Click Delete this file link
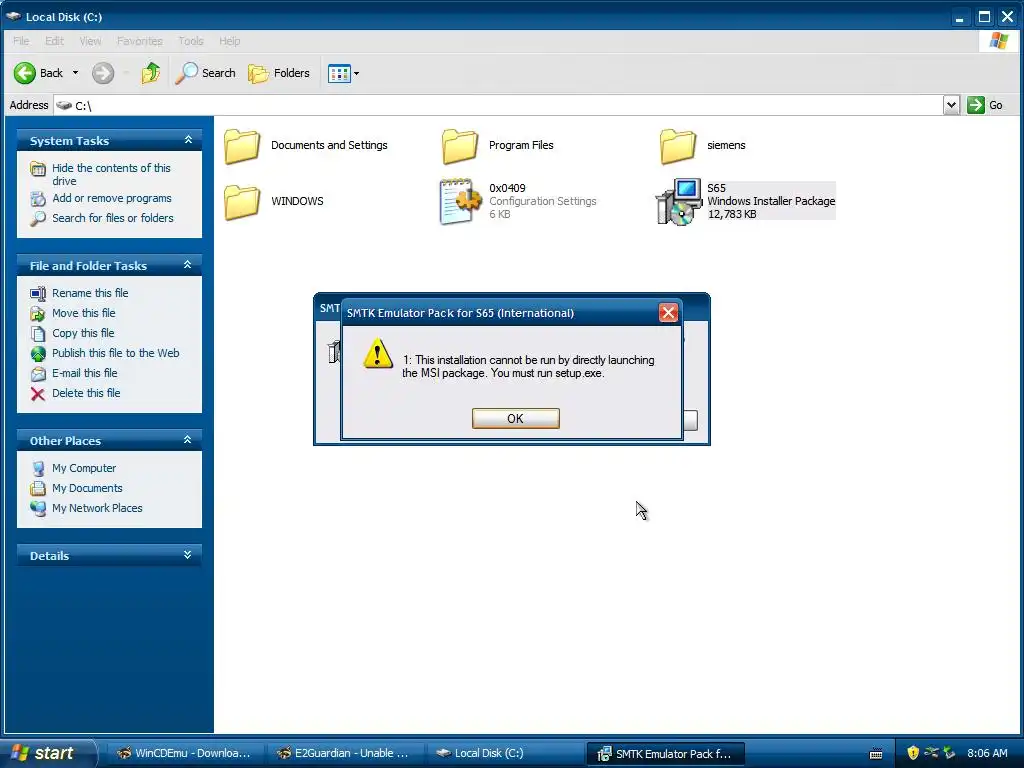The width and height of the screenshot is (1024, 768). (86, 393)
